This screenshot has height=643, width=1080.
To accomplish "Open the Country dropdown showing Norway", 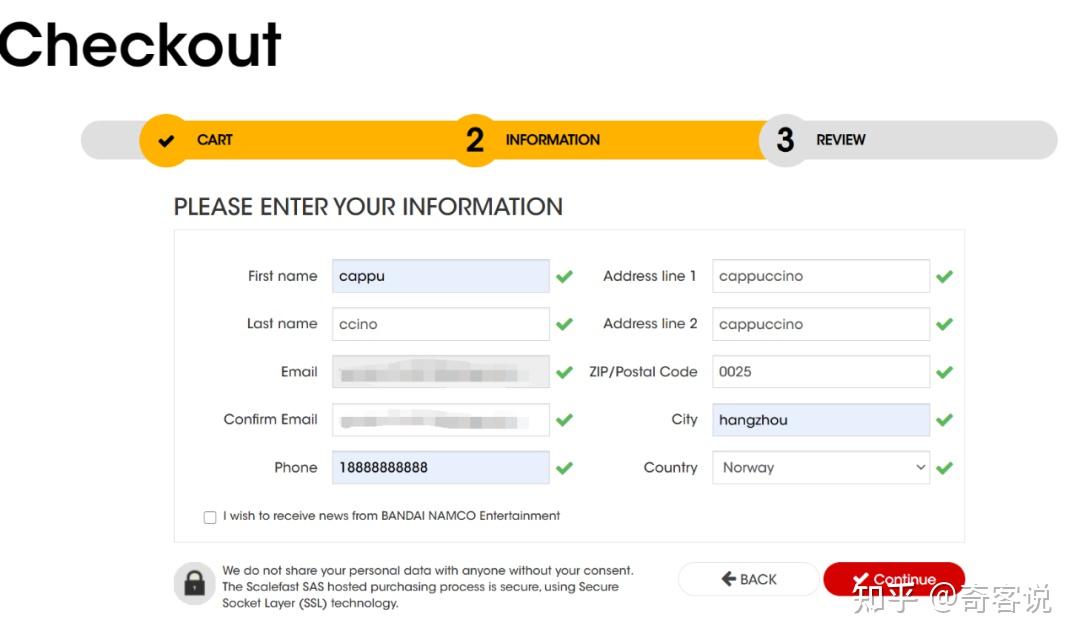I will point(820,467).
